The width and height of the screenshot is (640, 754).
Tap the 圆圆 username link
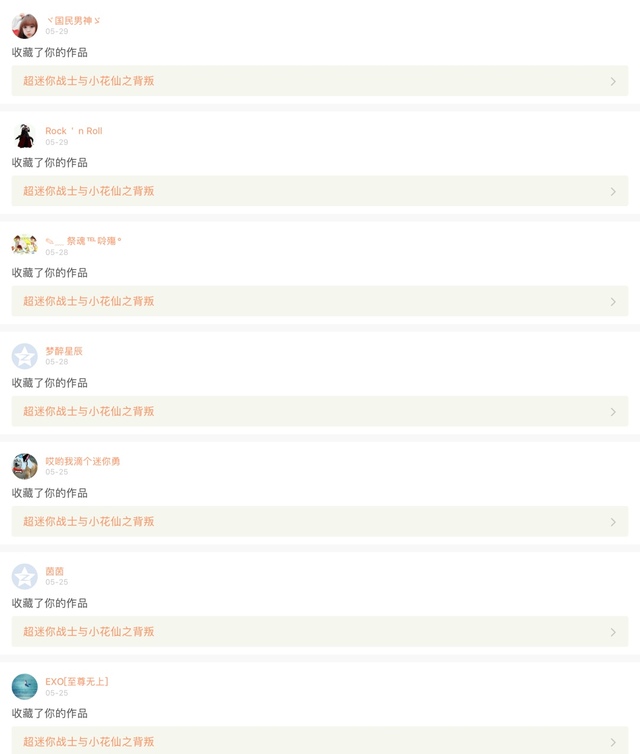tap(55, 571)
